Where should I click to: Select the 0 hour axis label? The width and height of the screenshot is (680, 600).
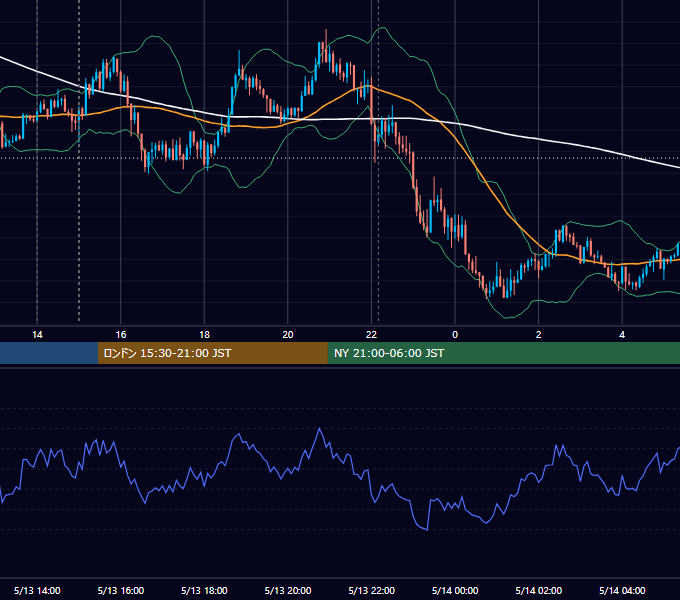[x=455, y=335]
